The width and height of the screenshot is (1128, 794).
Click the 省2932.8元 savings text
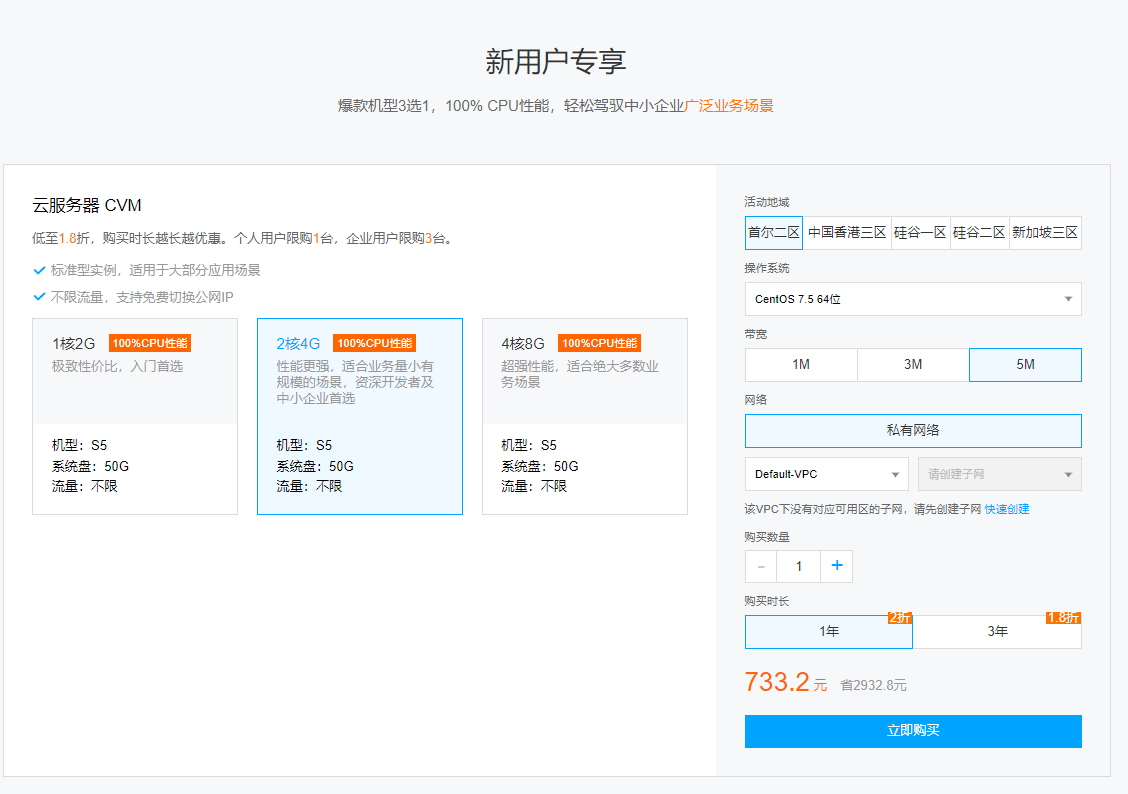pyautogui.click(x=873, y=685)
